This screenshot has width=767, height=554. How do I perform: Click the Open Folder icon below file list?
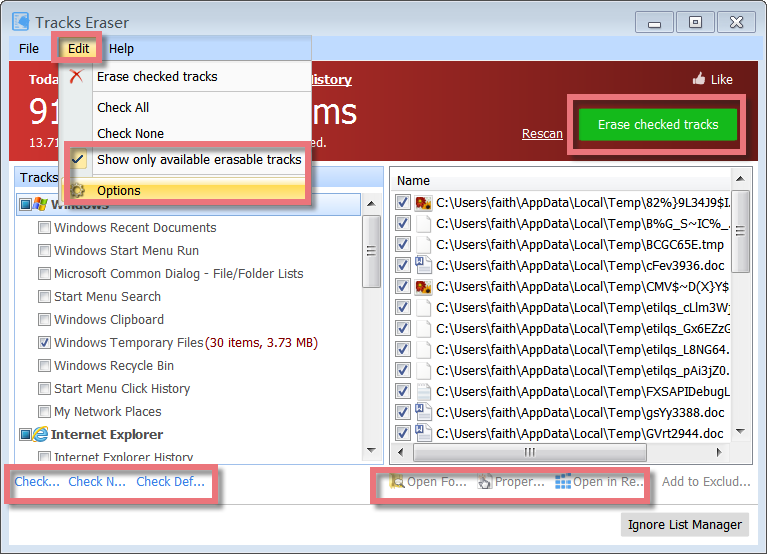(x=397, y=482)
